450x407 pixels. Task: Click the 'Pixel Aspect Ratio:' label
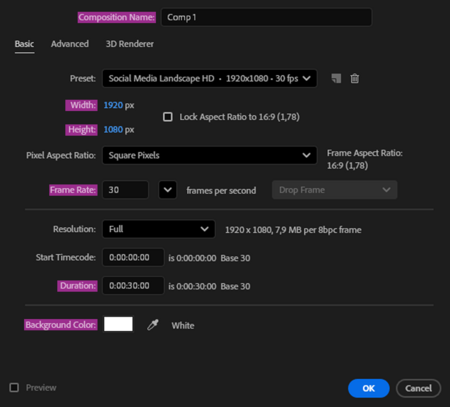coord(61,155)
